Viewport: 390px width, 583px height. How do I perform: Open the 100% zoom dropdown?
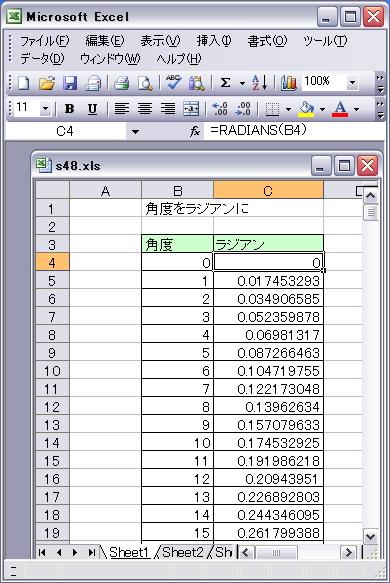click(x=352, y=83)
